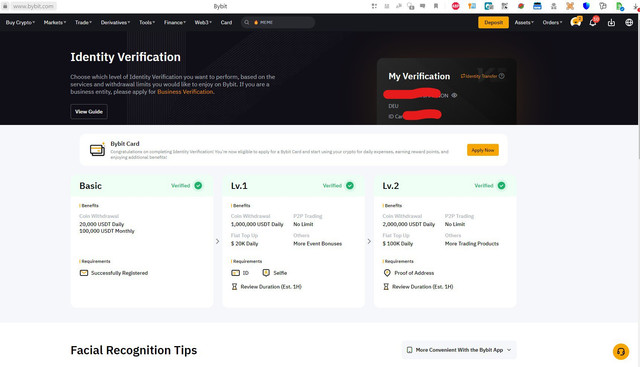Open the chat messages icon
This screenshot has height=367, width=640.
tap(576, 22)
